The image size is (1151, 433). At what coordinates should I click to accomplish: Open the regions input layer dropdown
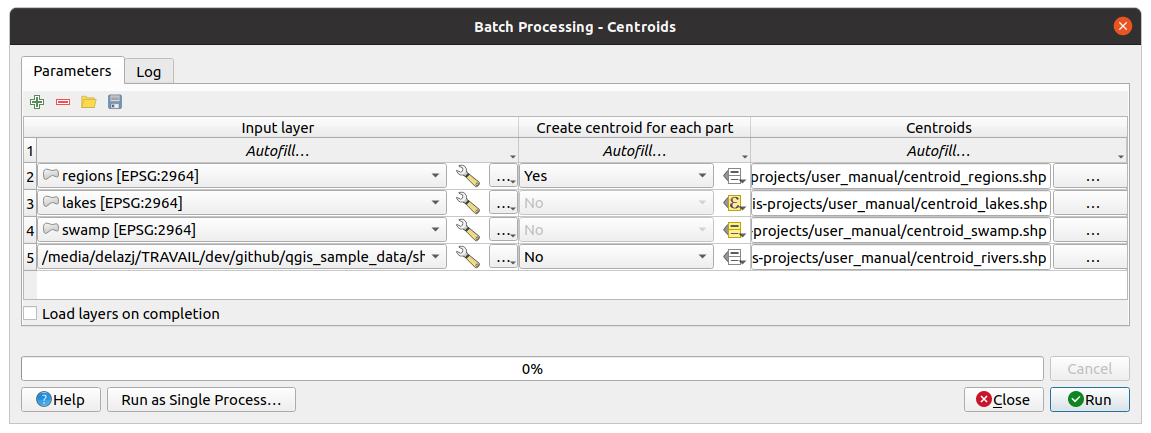[242, 176]
